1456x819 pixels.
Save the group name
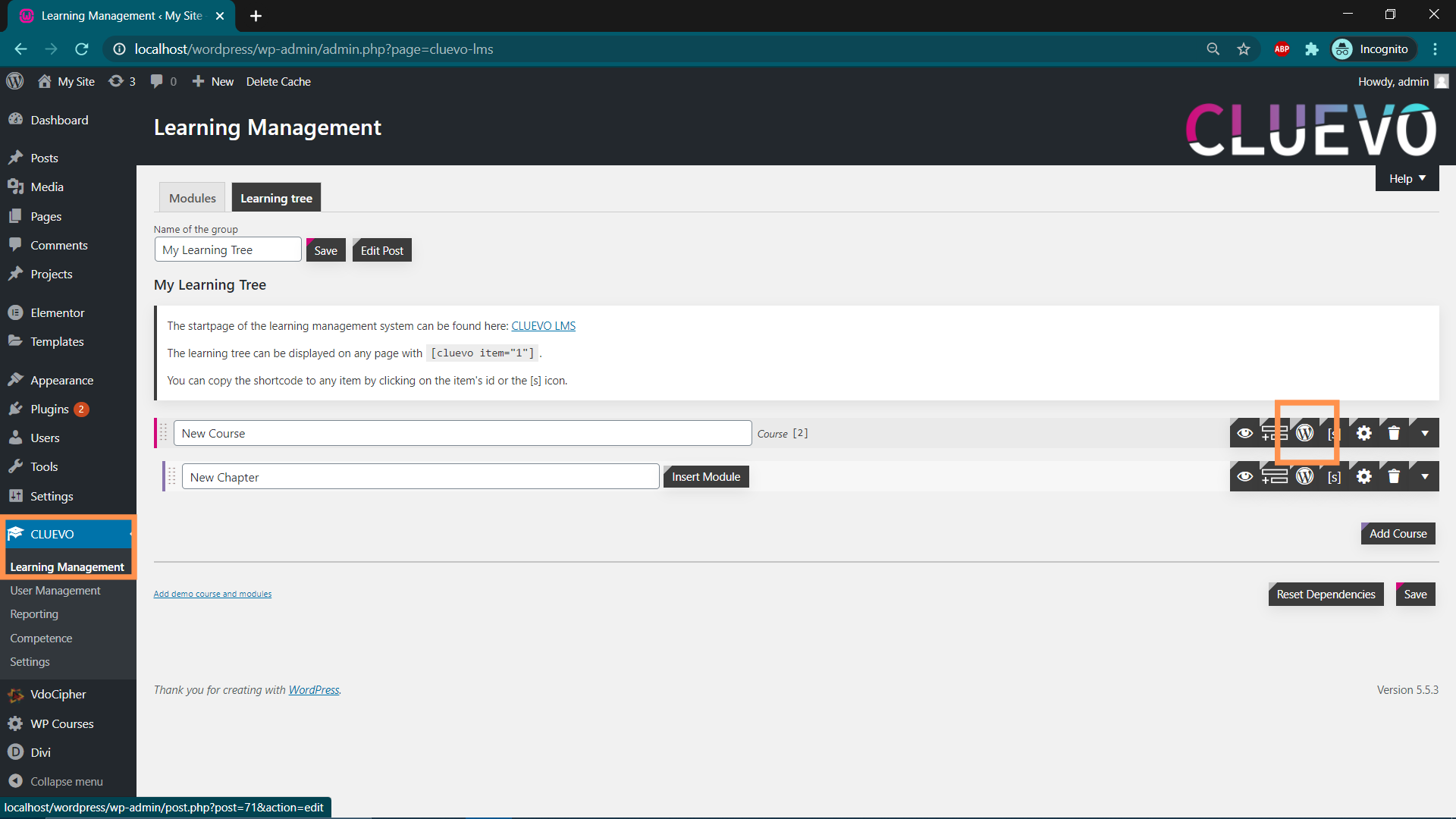(x=325, y=250)
